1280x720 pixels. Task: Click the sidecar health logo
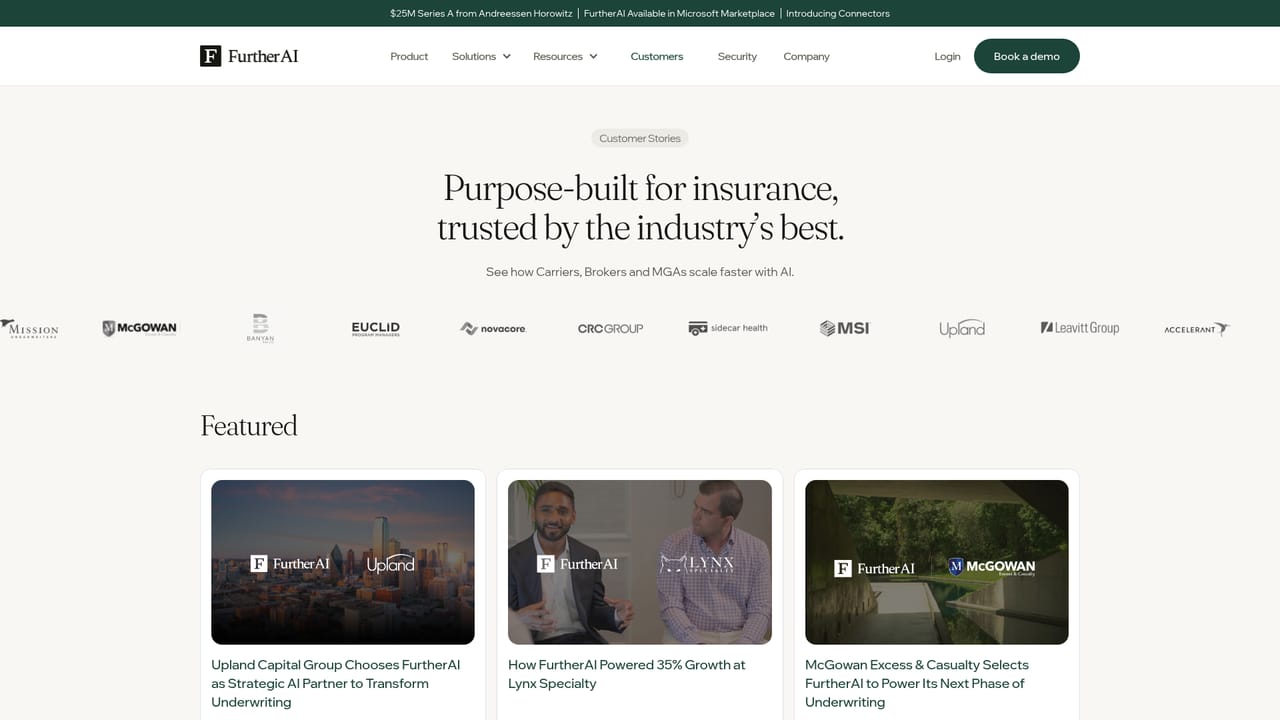[x=728, y=328]
